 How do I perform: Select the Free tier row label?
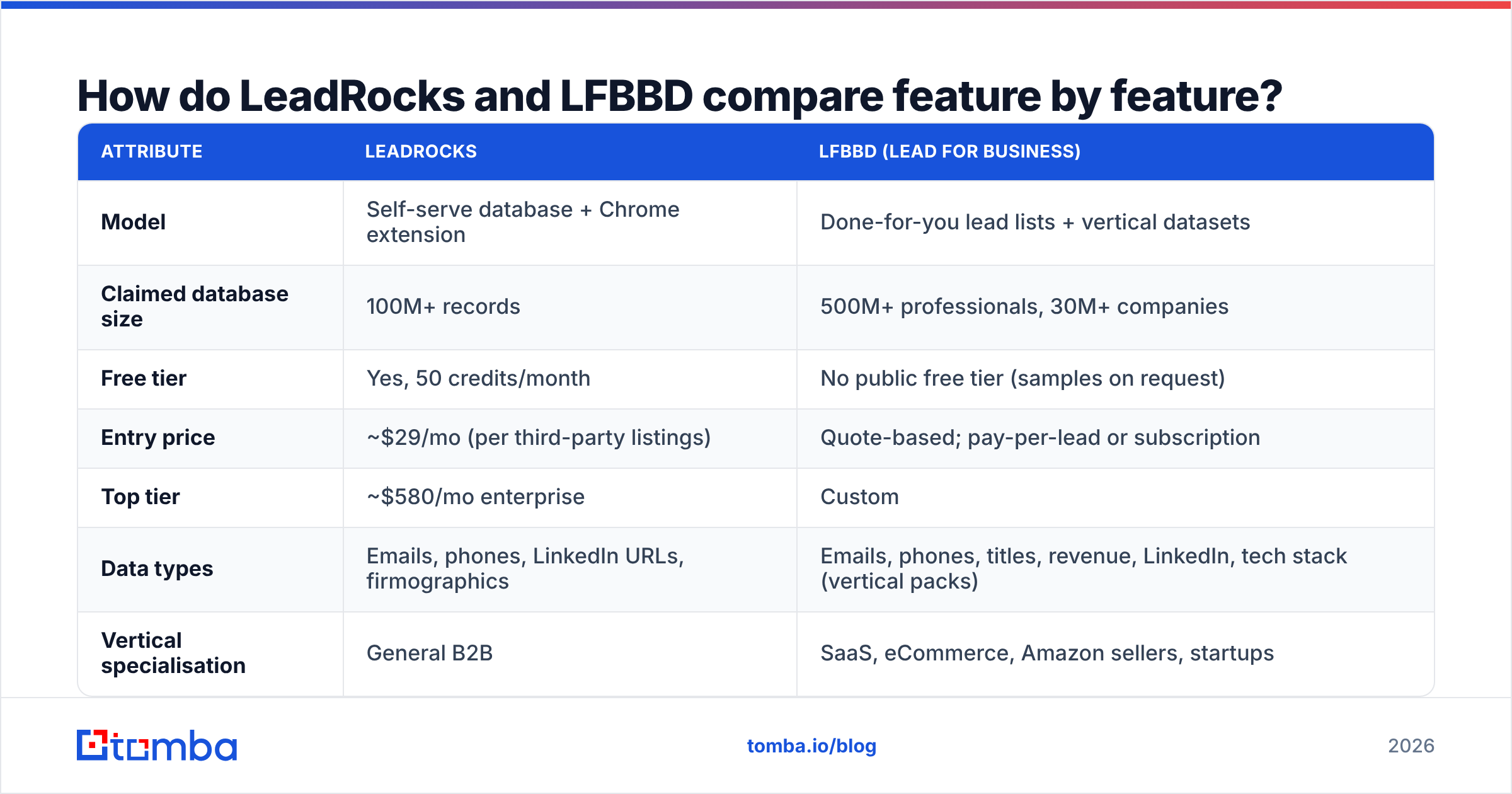click(x=144, y=378)
